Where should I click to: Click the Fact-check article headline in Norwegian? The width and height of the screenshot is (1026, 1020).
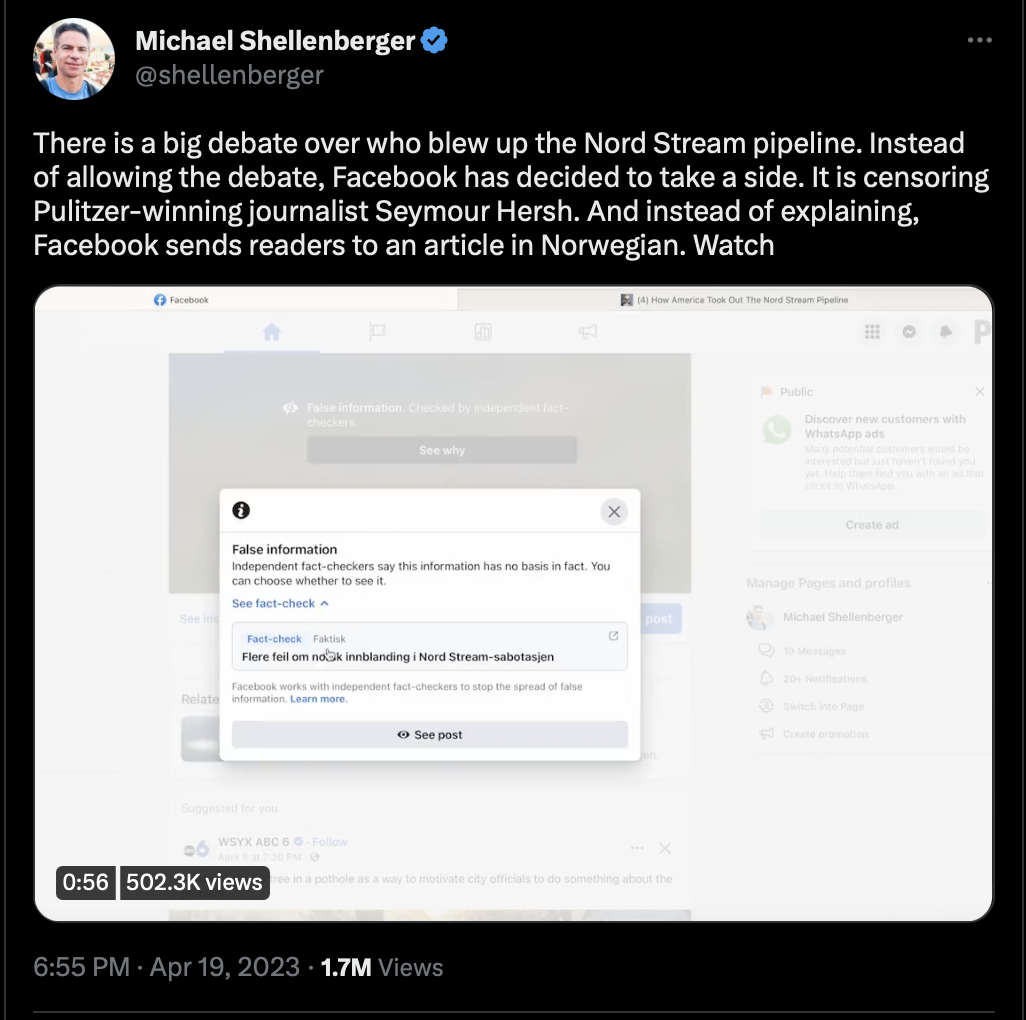coord(398,657)
